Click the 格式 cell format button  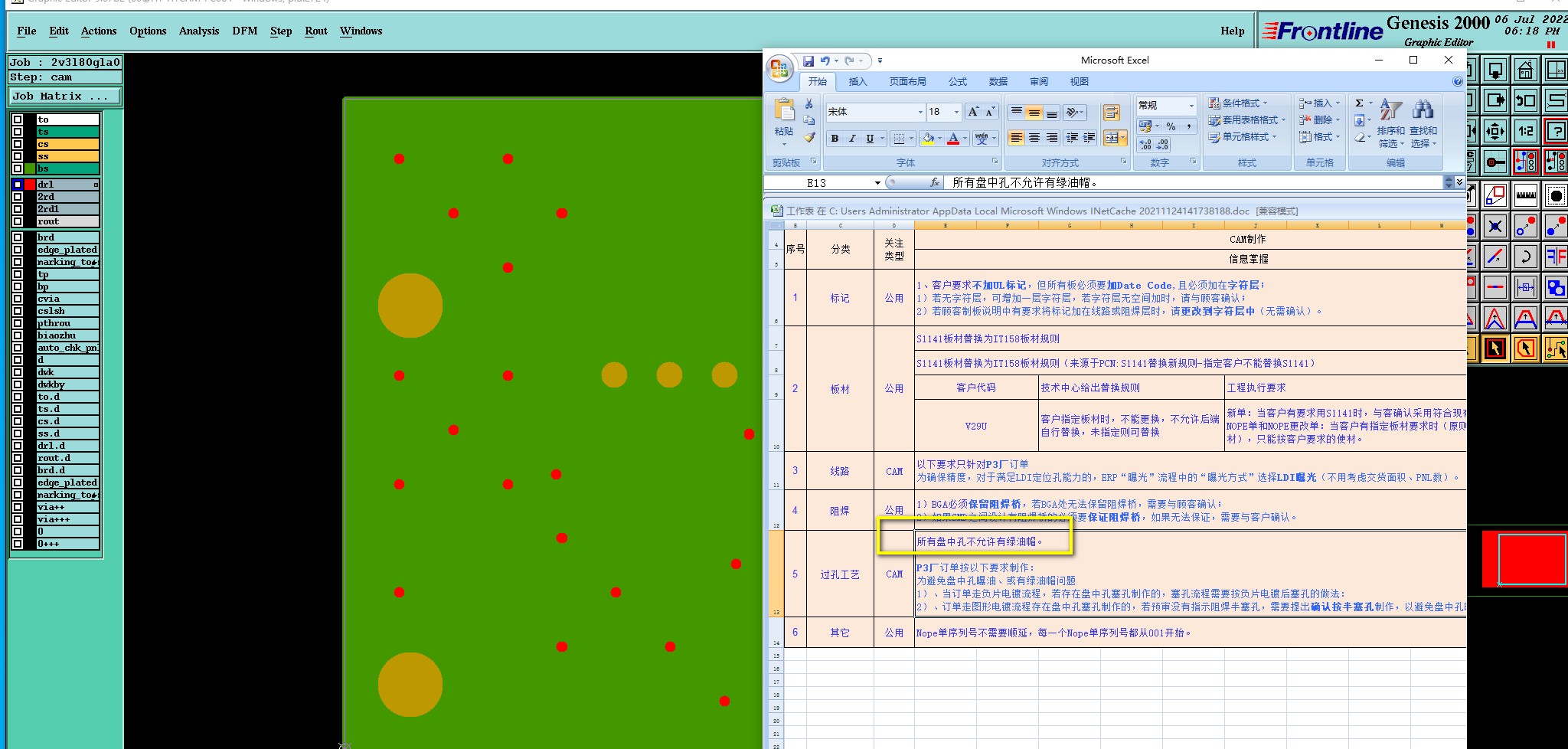pos(1318,137)
